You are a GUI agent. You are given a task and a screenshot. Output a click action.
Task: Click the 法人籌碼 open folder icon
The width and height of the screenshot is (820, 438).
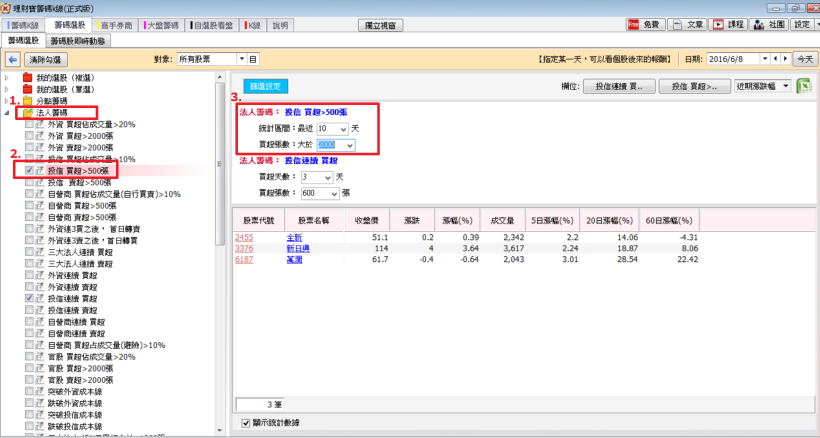[28, 113]
